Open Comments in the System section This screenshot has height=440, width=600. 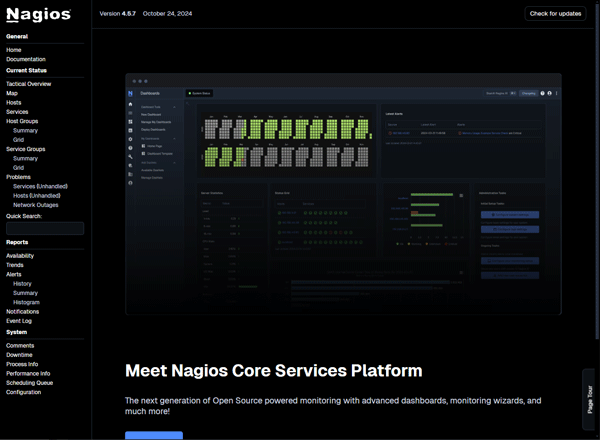pos(20,346)
